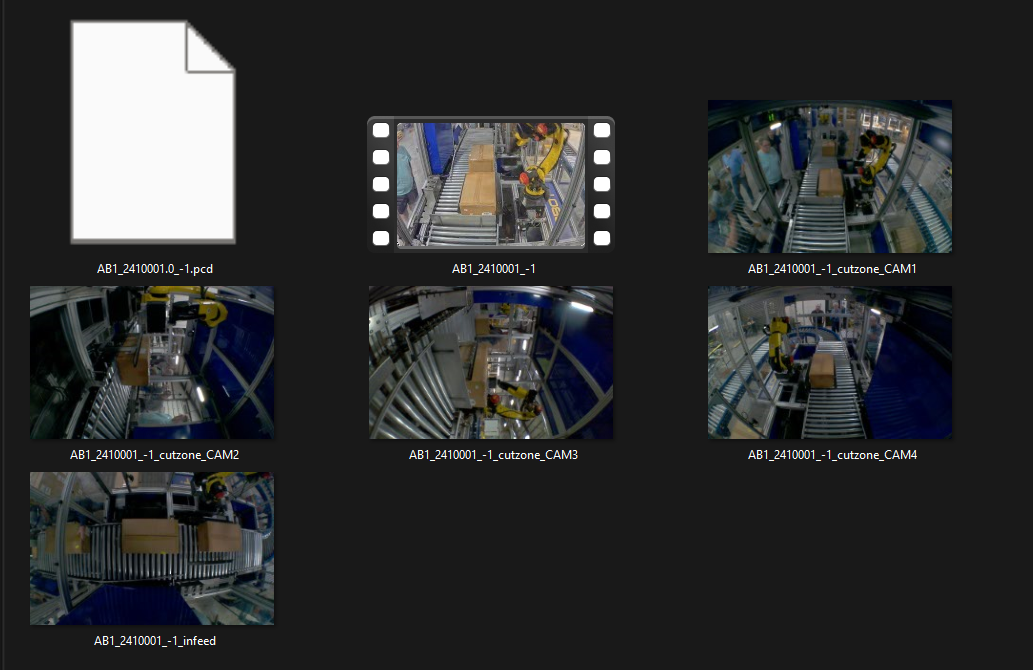Click the cutzone_CAM3 image thumbnail
1033x670 pixels.
pyautogui.click(x=490, y=362)
